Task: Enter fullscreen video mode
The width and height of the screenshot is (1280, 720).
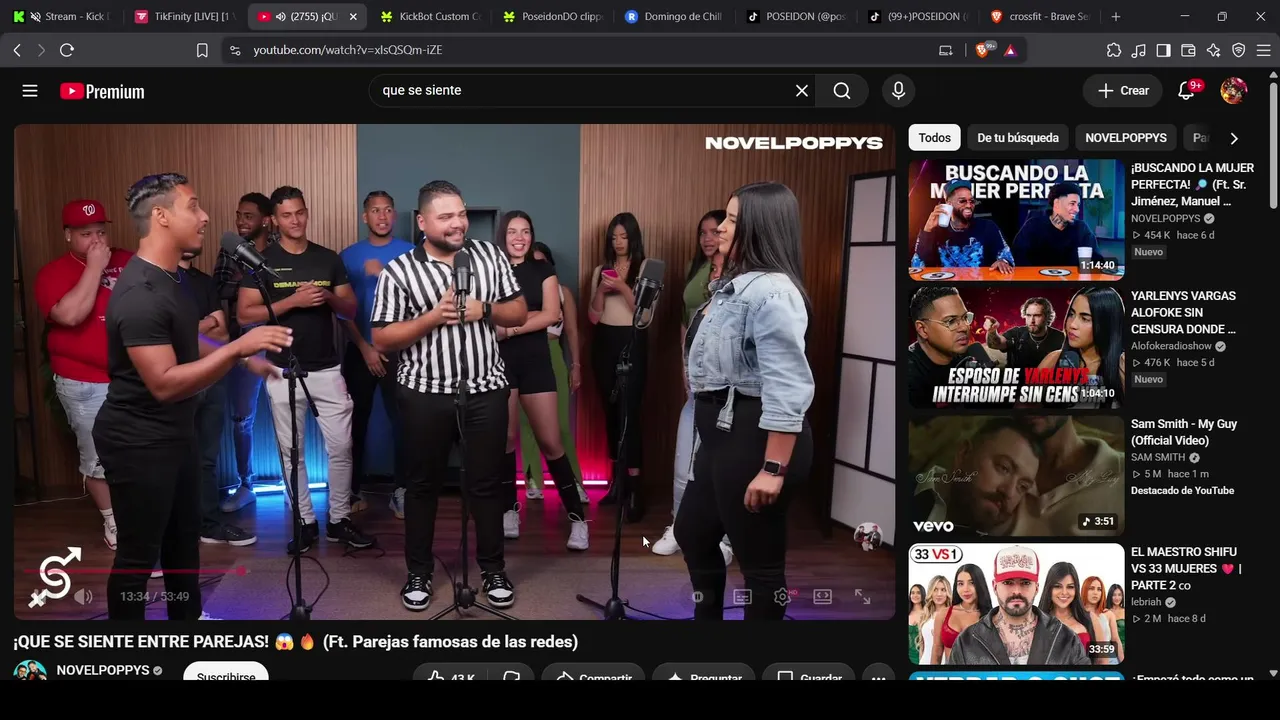Action: [862, 597]
